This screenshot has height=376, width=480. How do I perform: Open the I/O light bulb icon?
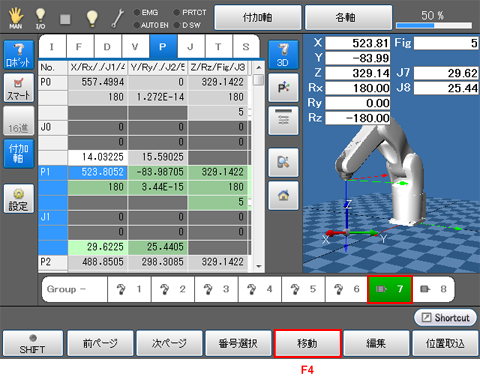click(x=40, y=18)
